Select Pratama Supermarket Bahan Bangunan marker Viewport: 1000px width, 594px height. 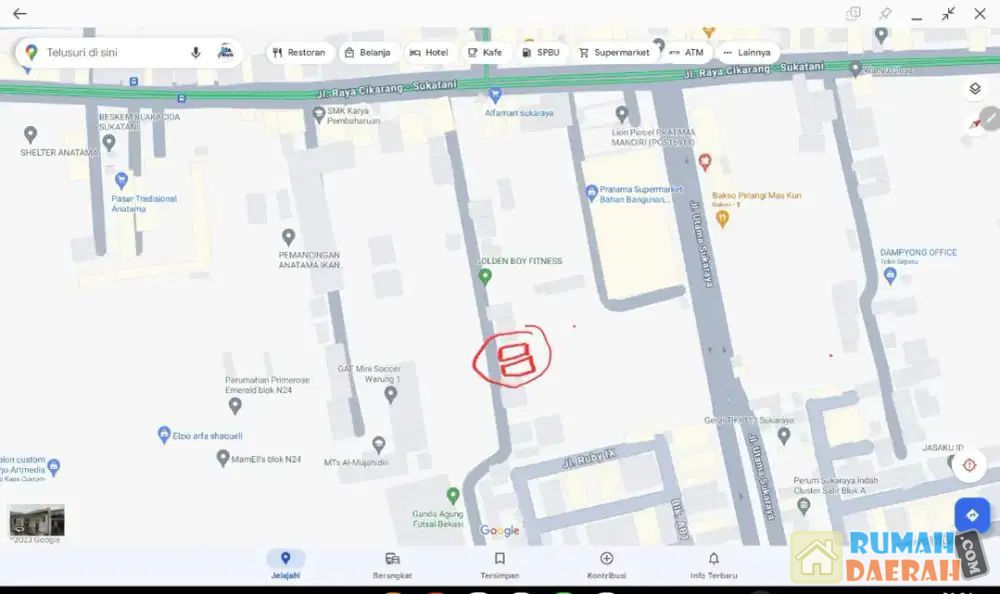point(591,192)
